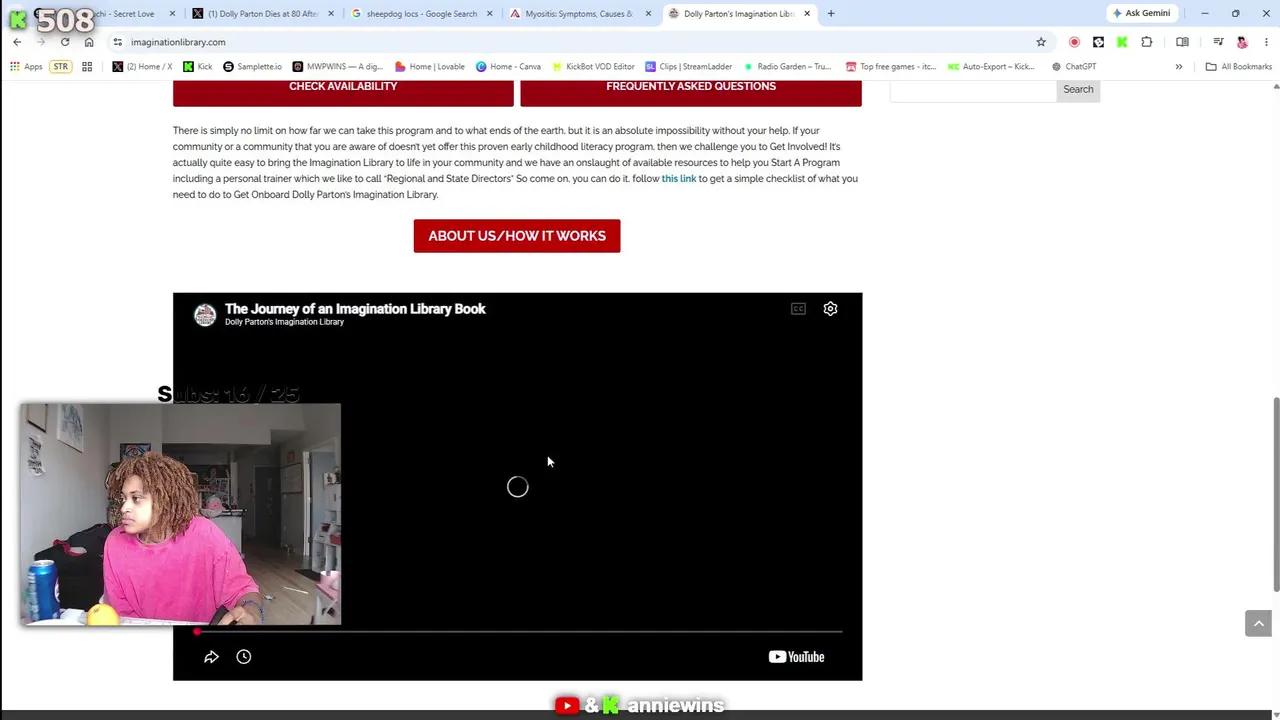Open the (2) Home / X bookmark
The width and height of the screenshot is (1280, 720).
click(142, 67)
